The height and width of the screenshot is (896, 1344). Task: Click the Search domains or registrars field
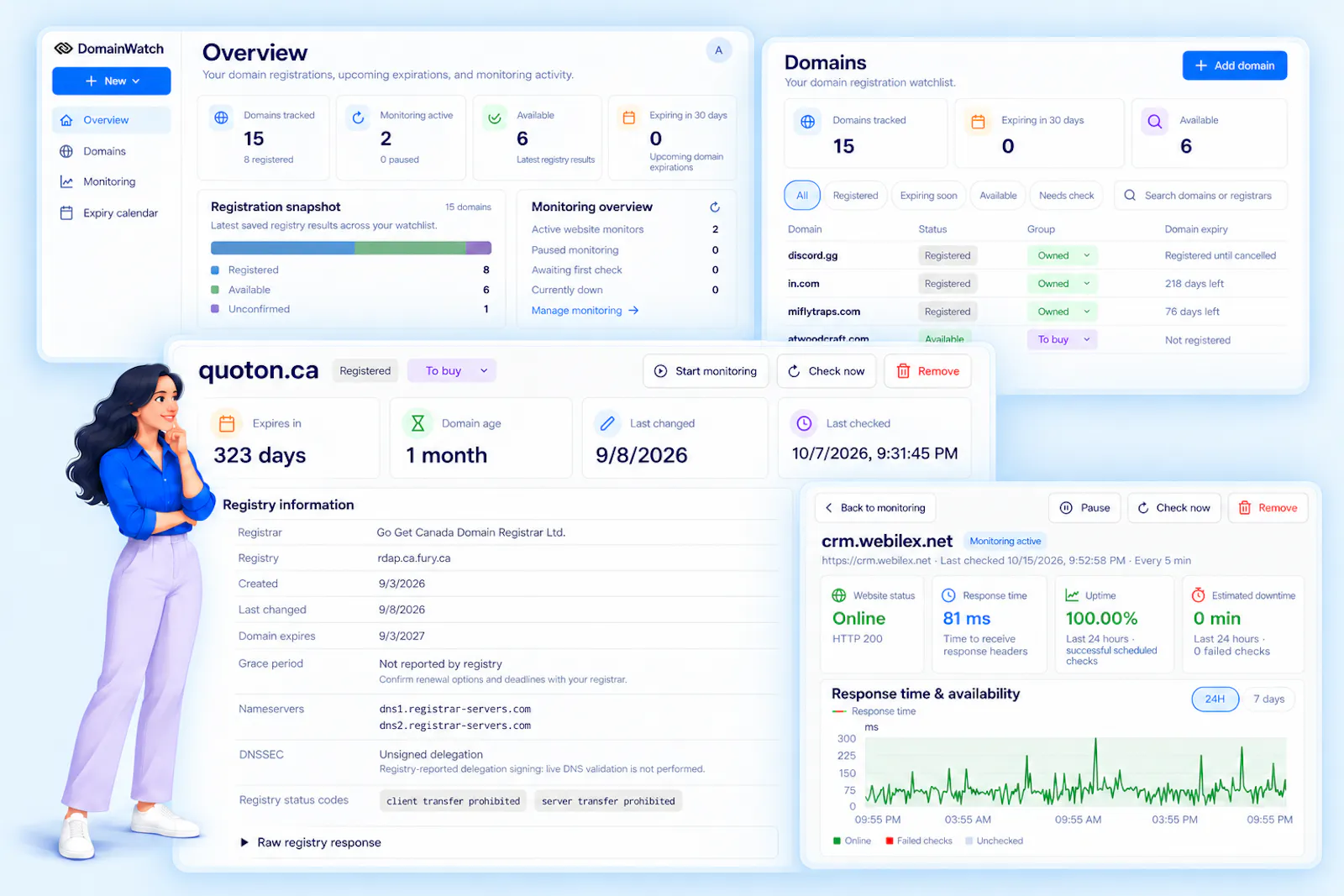point(1200,196)
